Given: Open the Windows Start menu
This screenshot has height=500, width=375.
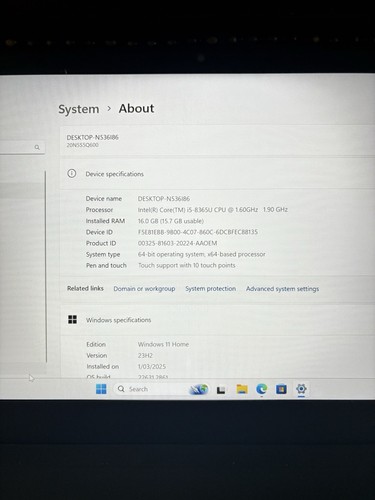Looking at the screenshot, I should point(101,389).
